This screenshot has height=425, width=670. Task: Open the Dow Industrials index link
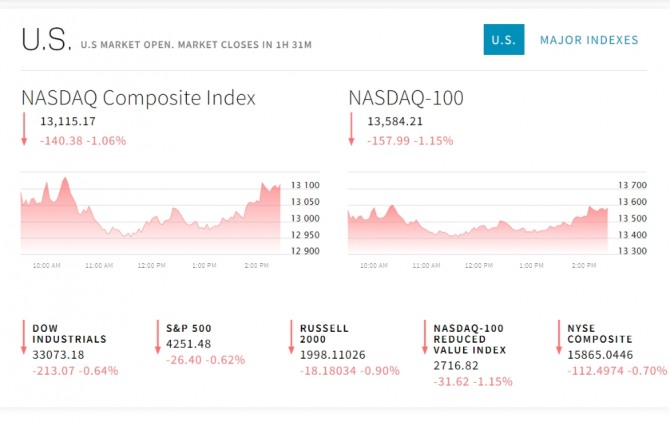click(x=69, y=334)
